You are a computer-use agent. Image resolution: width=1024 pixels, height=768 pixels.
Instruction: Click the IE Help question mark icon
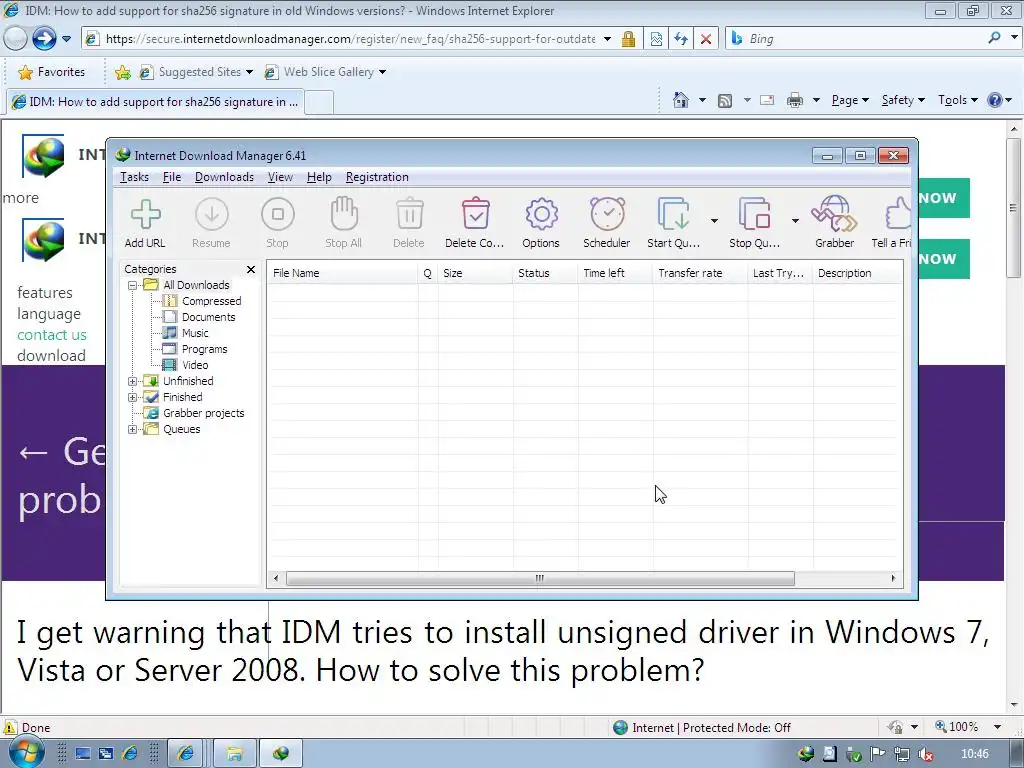pos(995,101)
